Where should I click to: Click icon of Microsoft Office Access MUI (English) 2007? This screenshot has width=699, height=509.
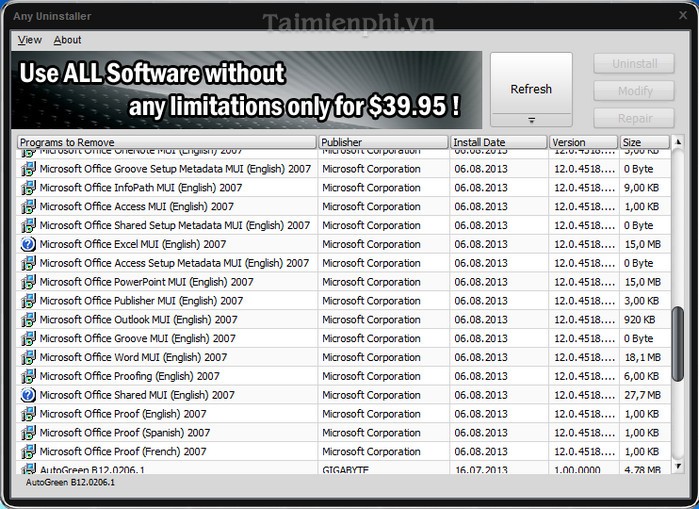28,207
